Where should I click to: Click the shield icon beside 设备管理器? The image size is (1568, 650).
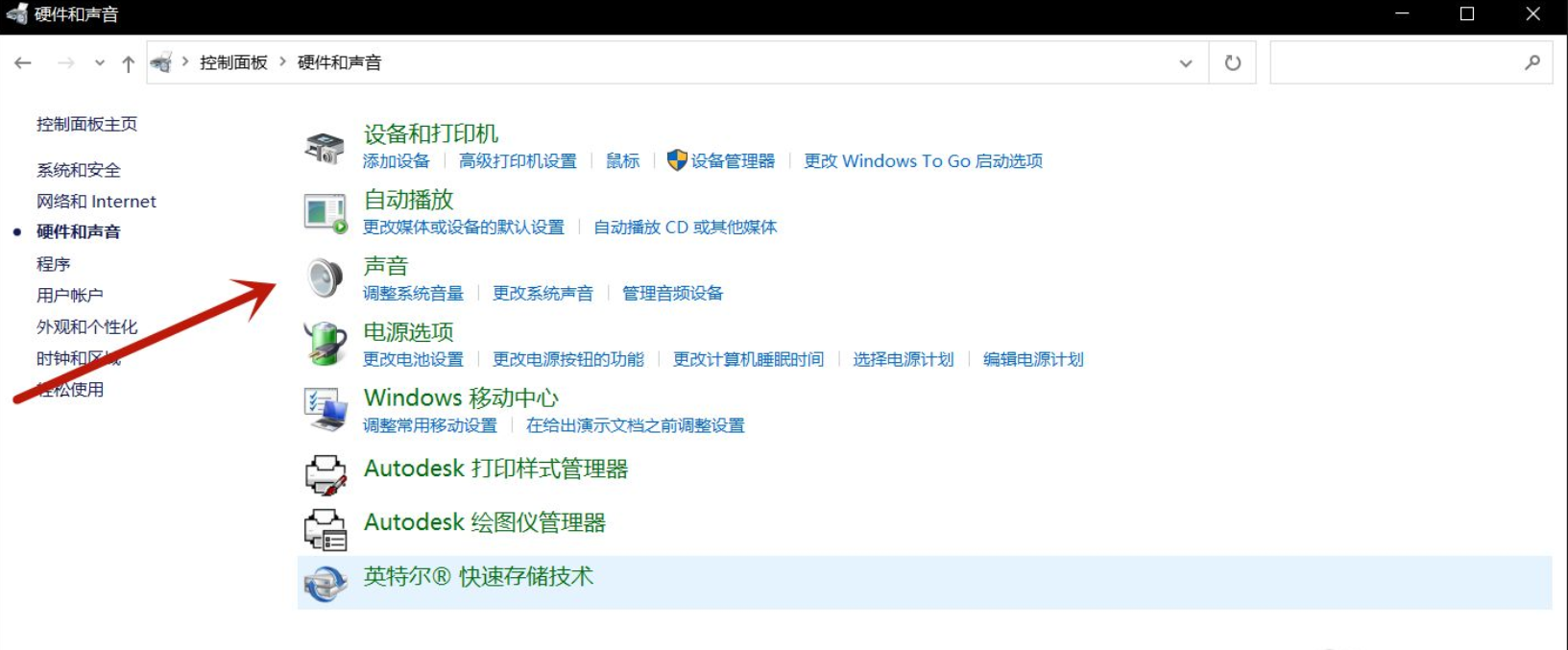[677, 160]
